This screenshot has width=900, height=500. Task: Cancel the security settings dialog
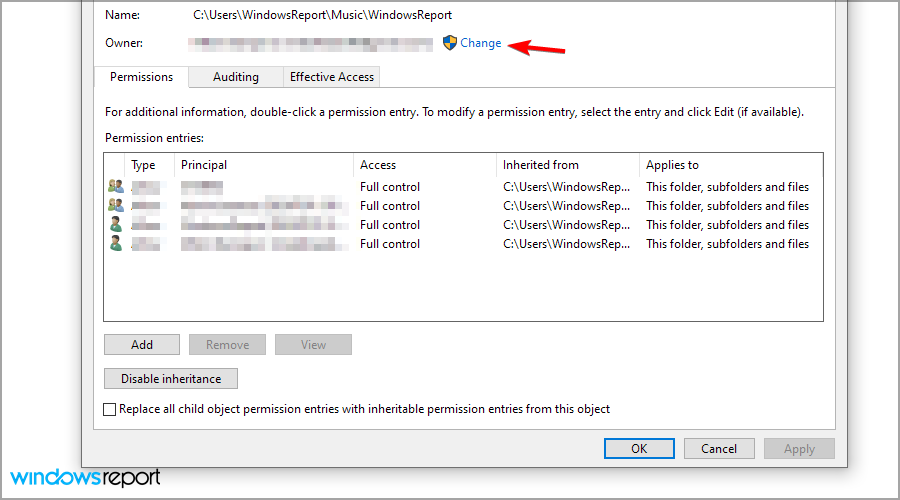point(719,449)
